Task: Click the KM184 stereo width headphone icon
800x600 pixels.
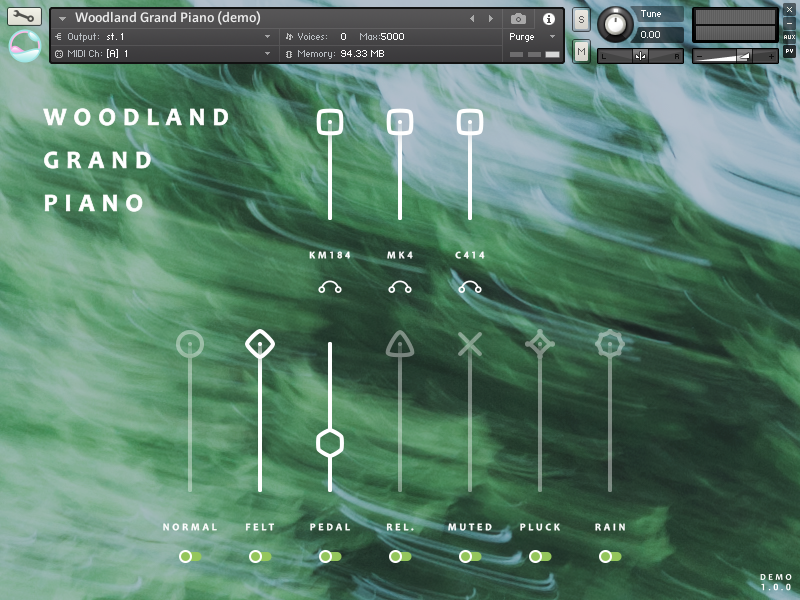Action: click(x=330, y=287)
